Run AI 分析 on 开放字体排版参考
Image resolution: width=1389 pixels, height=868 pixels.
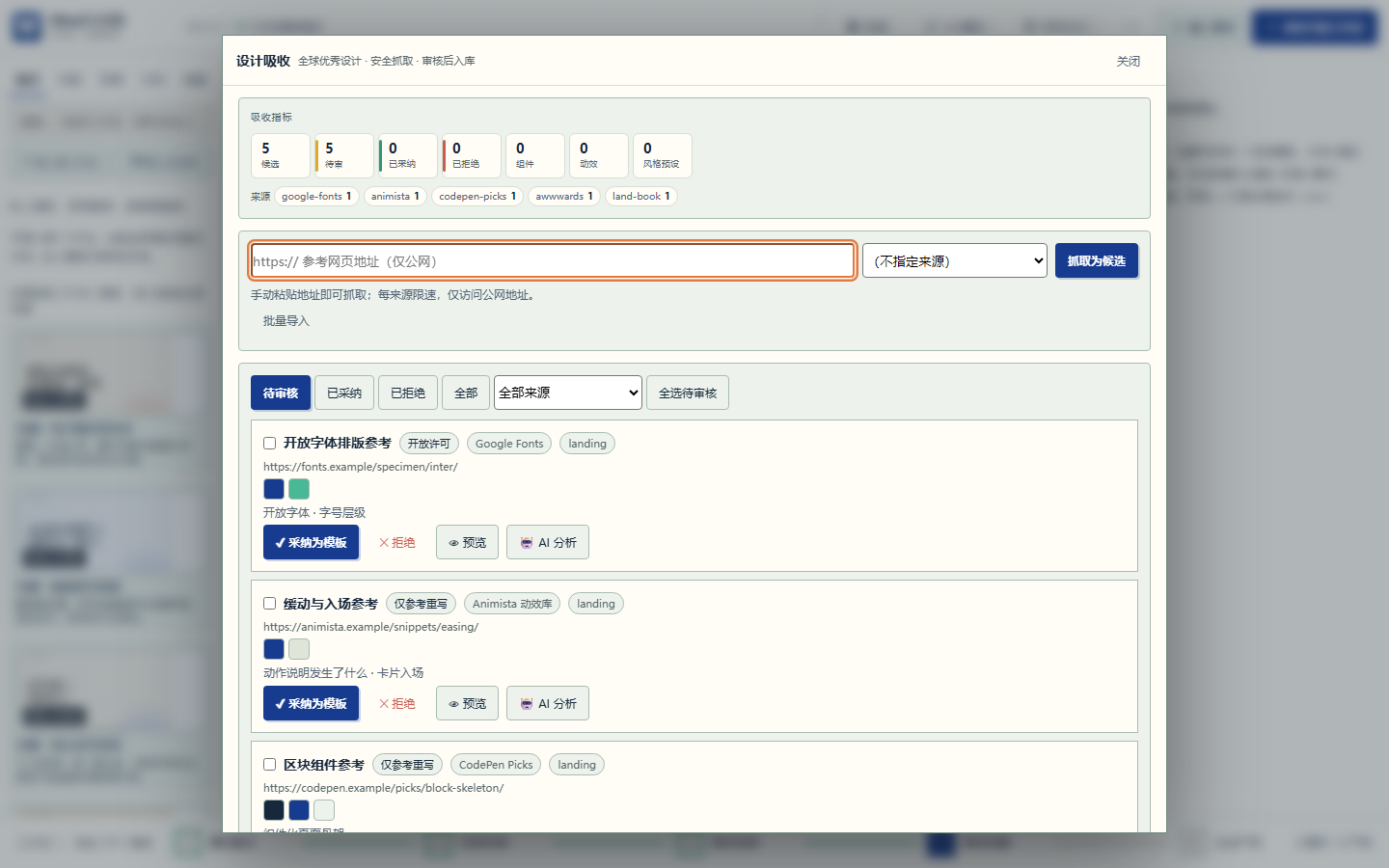[x=548, y=542]
